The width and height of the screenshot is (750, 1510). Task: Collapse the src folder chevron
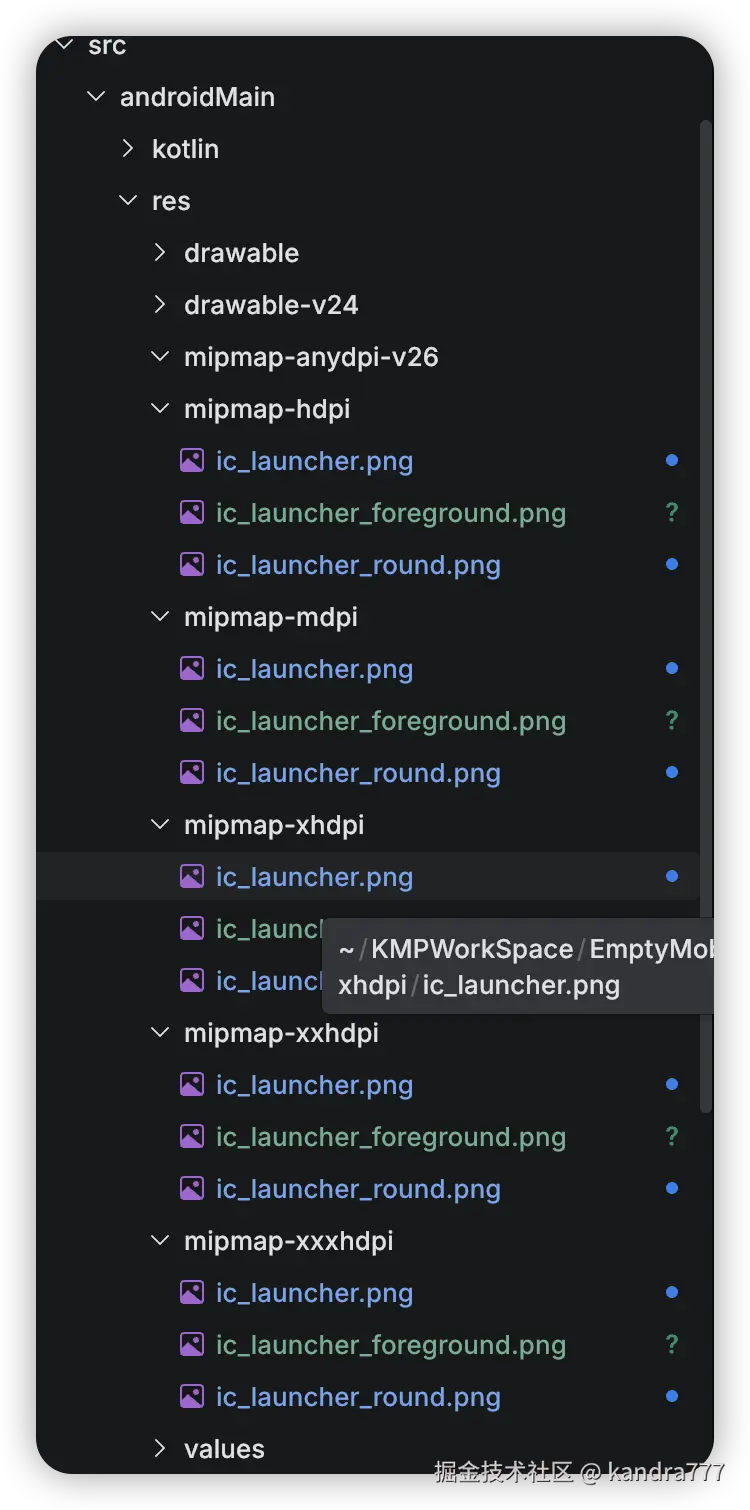(x=64, y=45)
